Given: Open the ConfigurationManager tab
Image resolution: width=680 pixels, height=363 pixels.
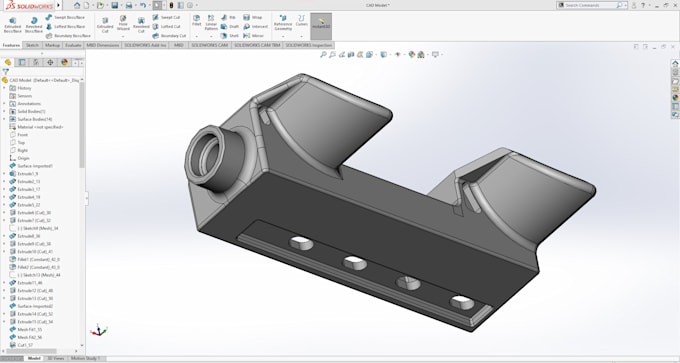Looking at the screenshot, I should [36, 62].
